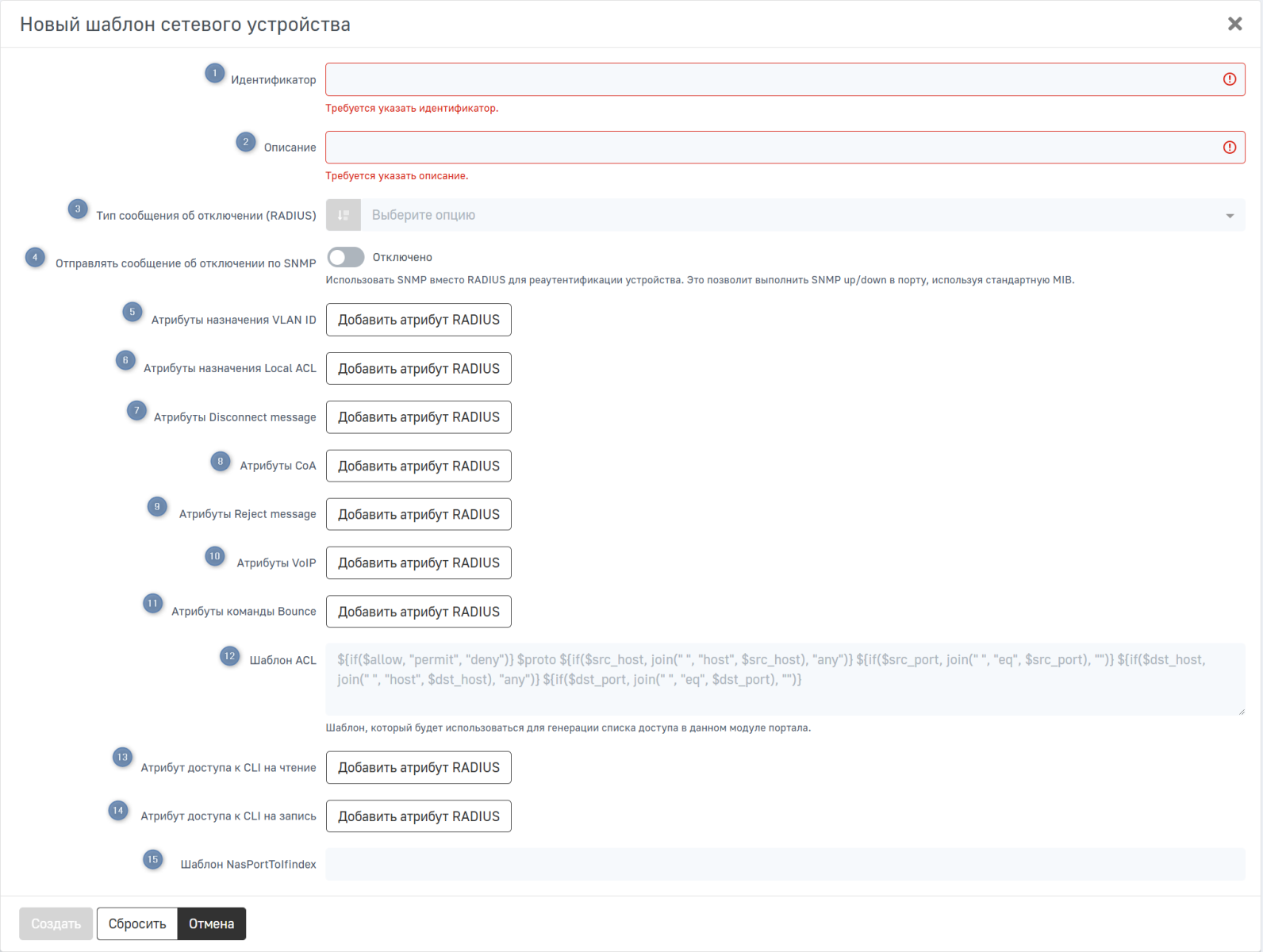Image resolution: width=1263 pixels, height=952 pixels.
Task: Add RADIUS attribute for Local ACL
Action: (x=418, y=369)
